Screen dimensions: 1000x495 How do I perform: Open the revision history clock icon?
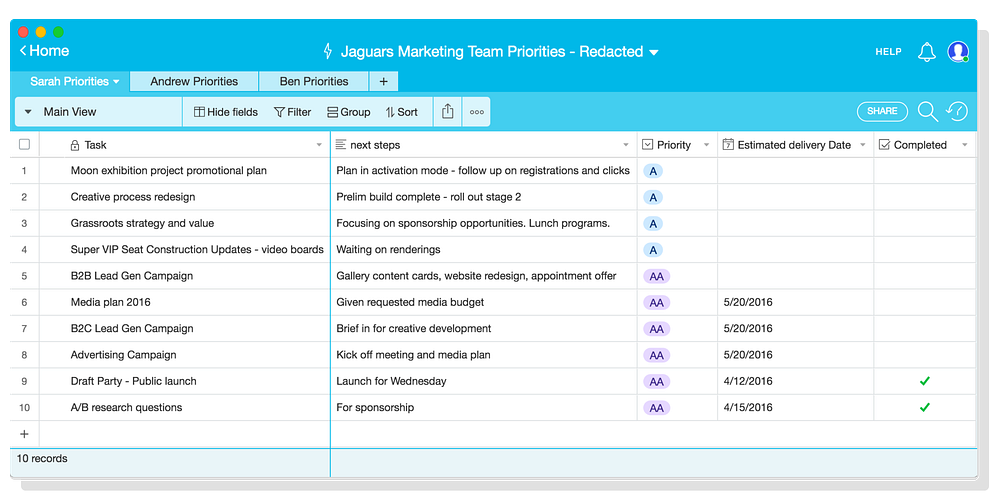point(957,111)
